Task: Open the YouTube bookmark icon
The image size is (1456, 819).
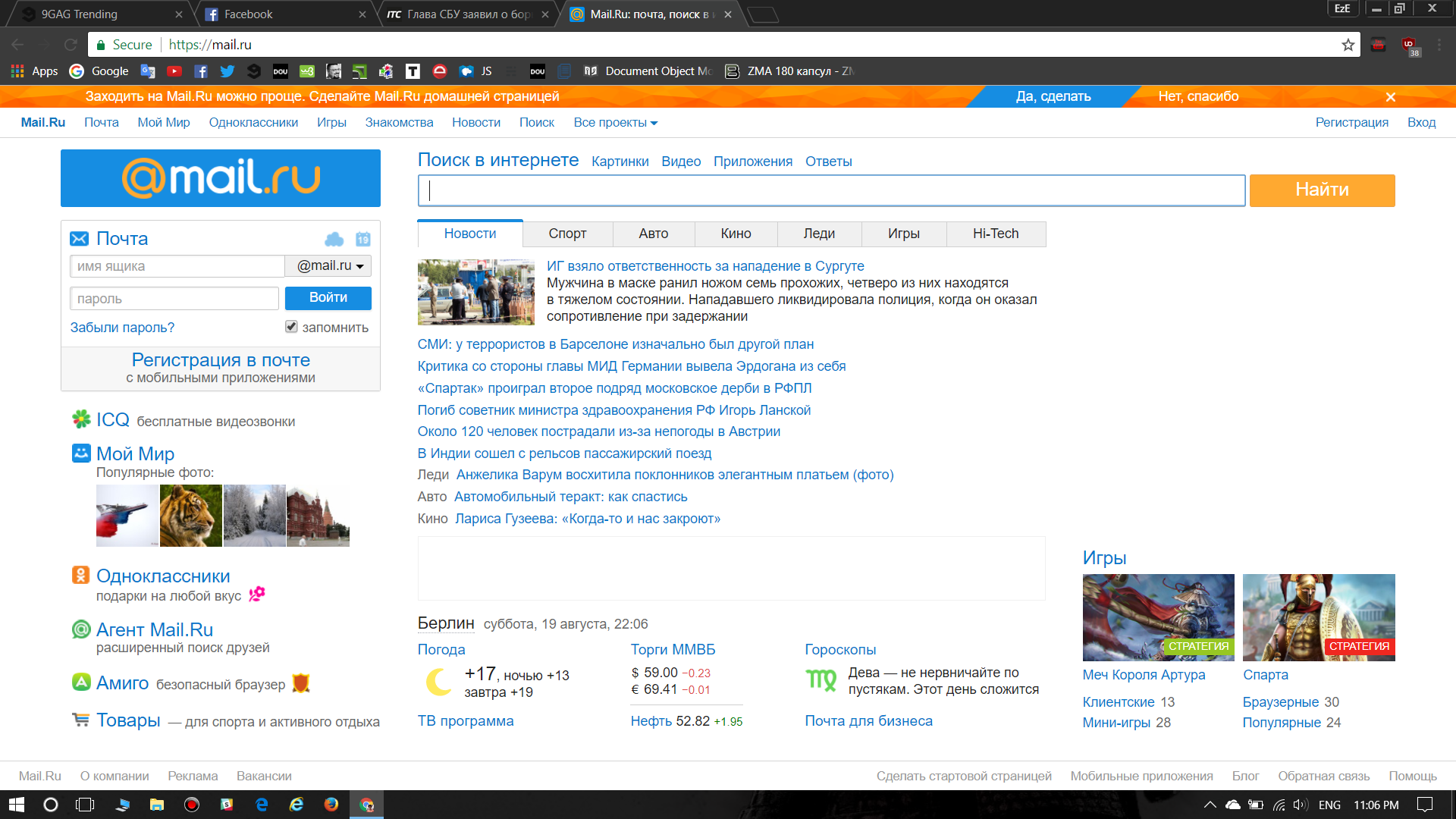Action: pos(174,71)
